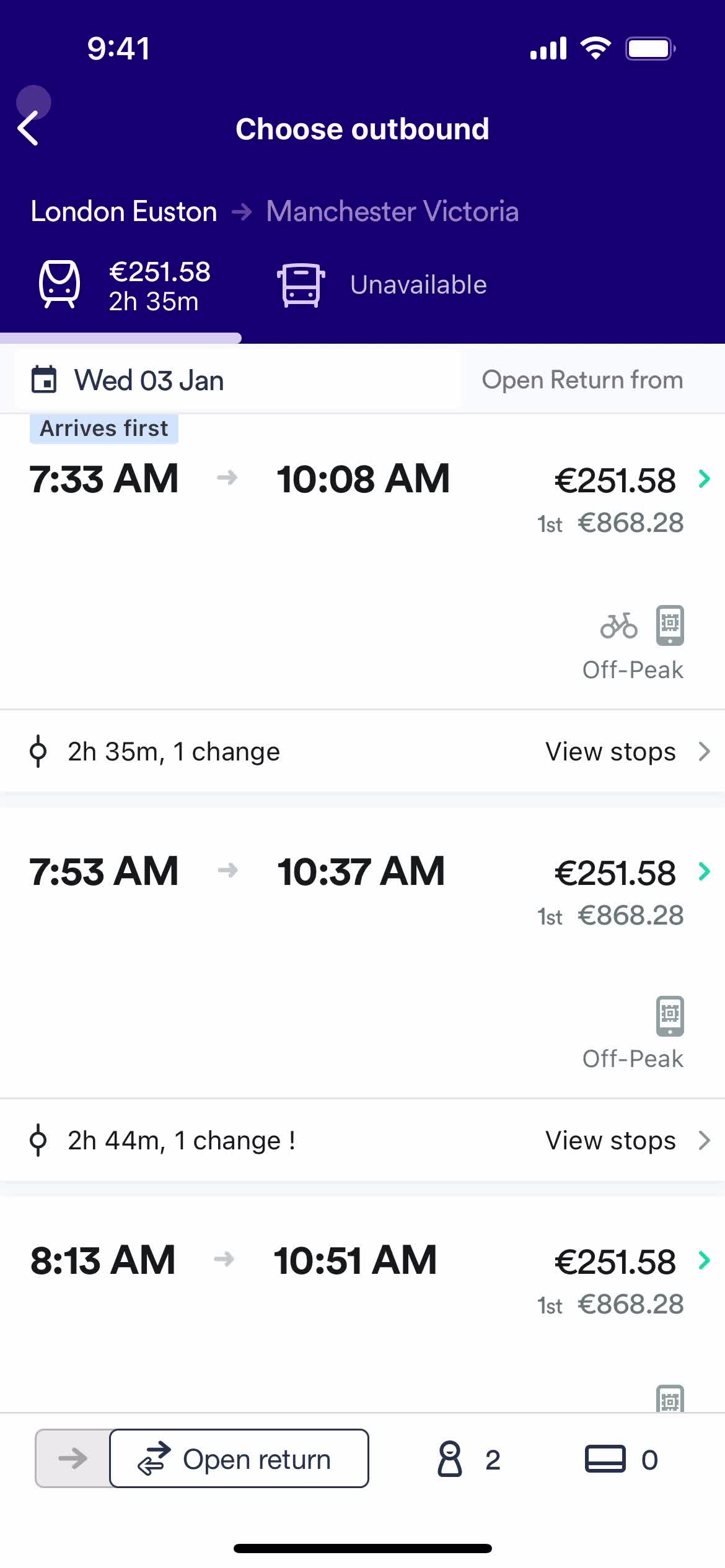The width and height of the screenshot is (725, 1568).
Task: Tap the Open Return from label
Action: (x=582, y=380)
